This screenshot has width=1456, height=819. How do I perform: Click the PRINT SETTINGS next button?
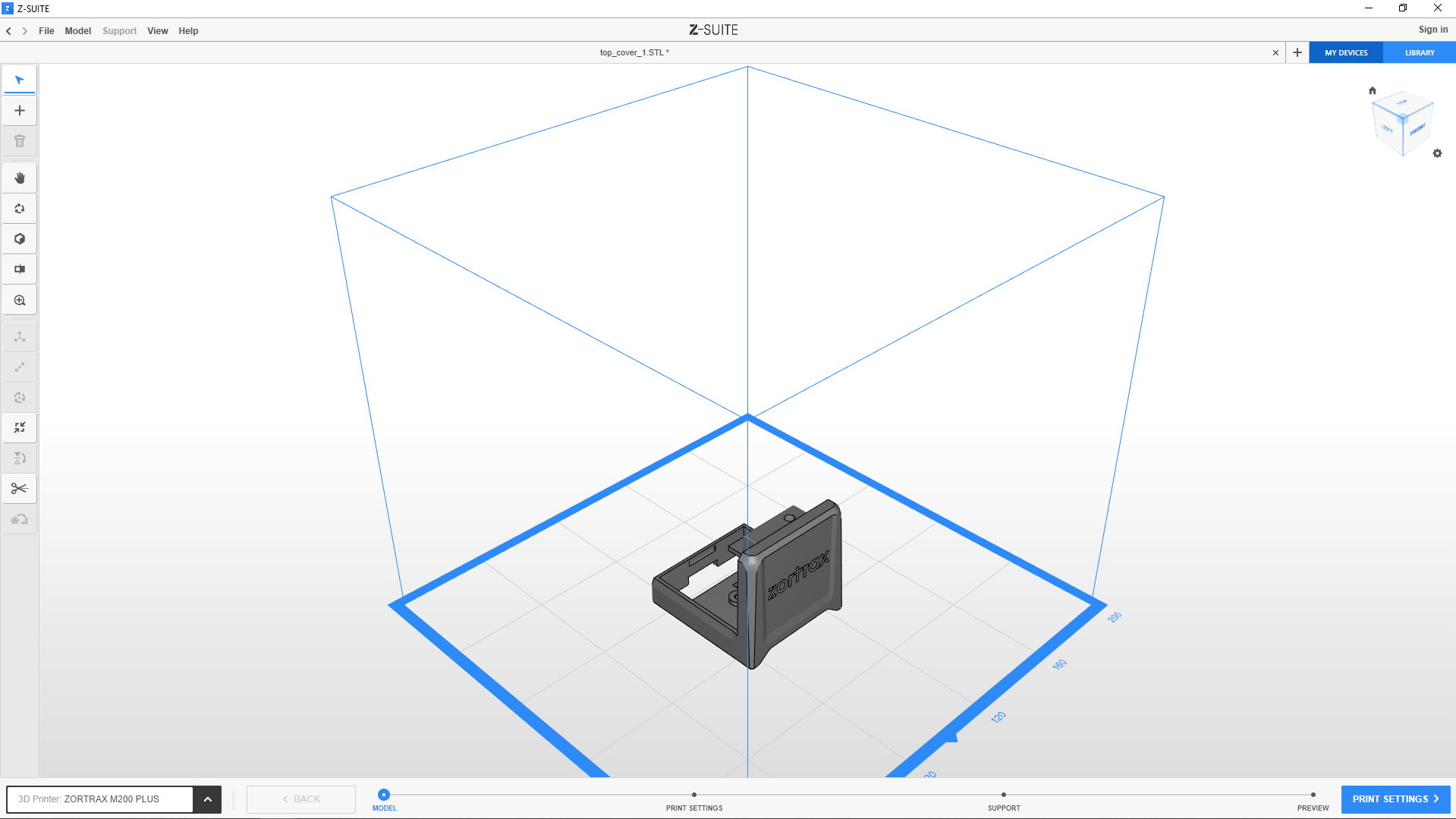click(x=1395, y=799)
